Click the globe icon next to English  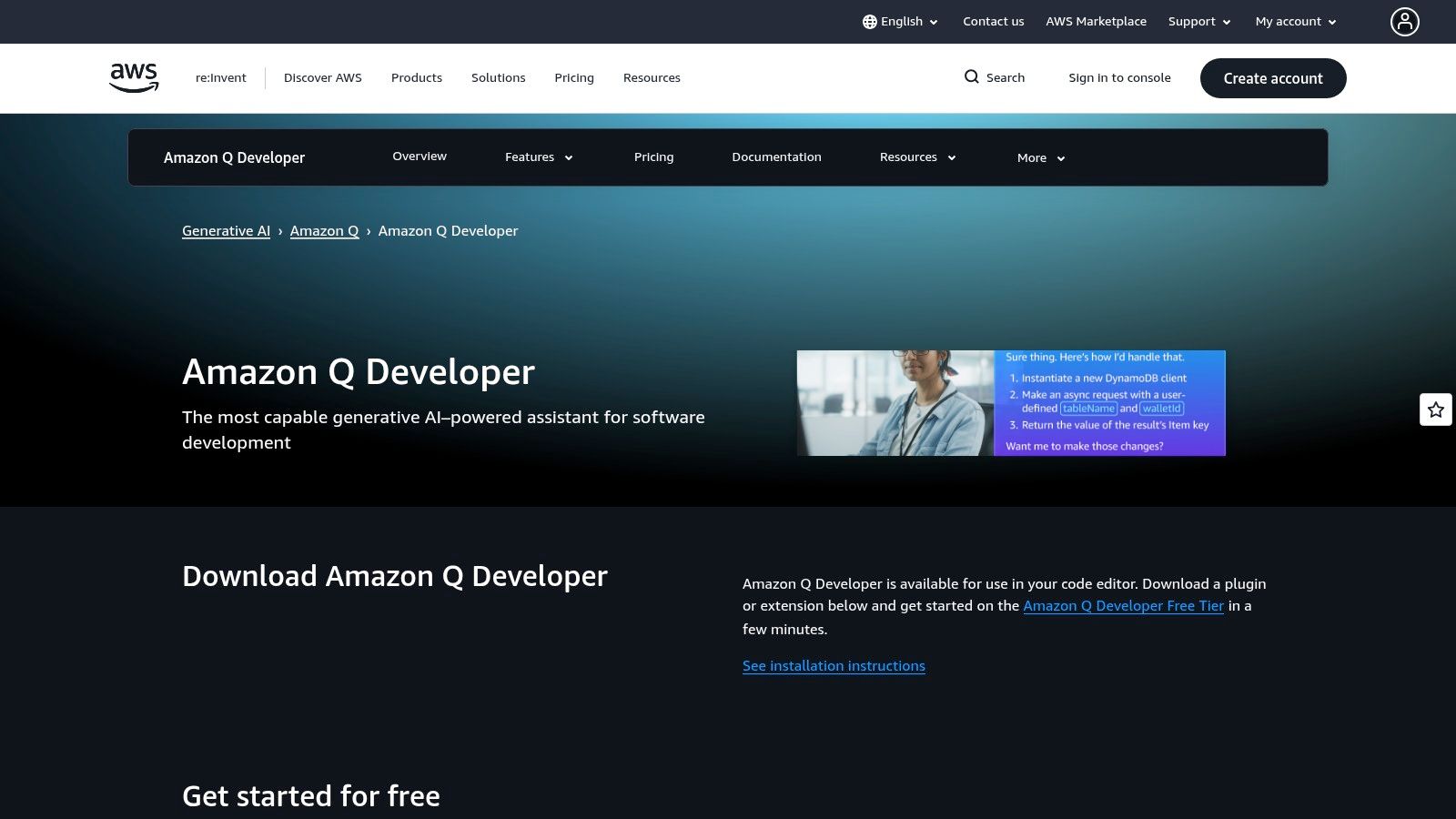pyautogui.click(x=870, y=21)
